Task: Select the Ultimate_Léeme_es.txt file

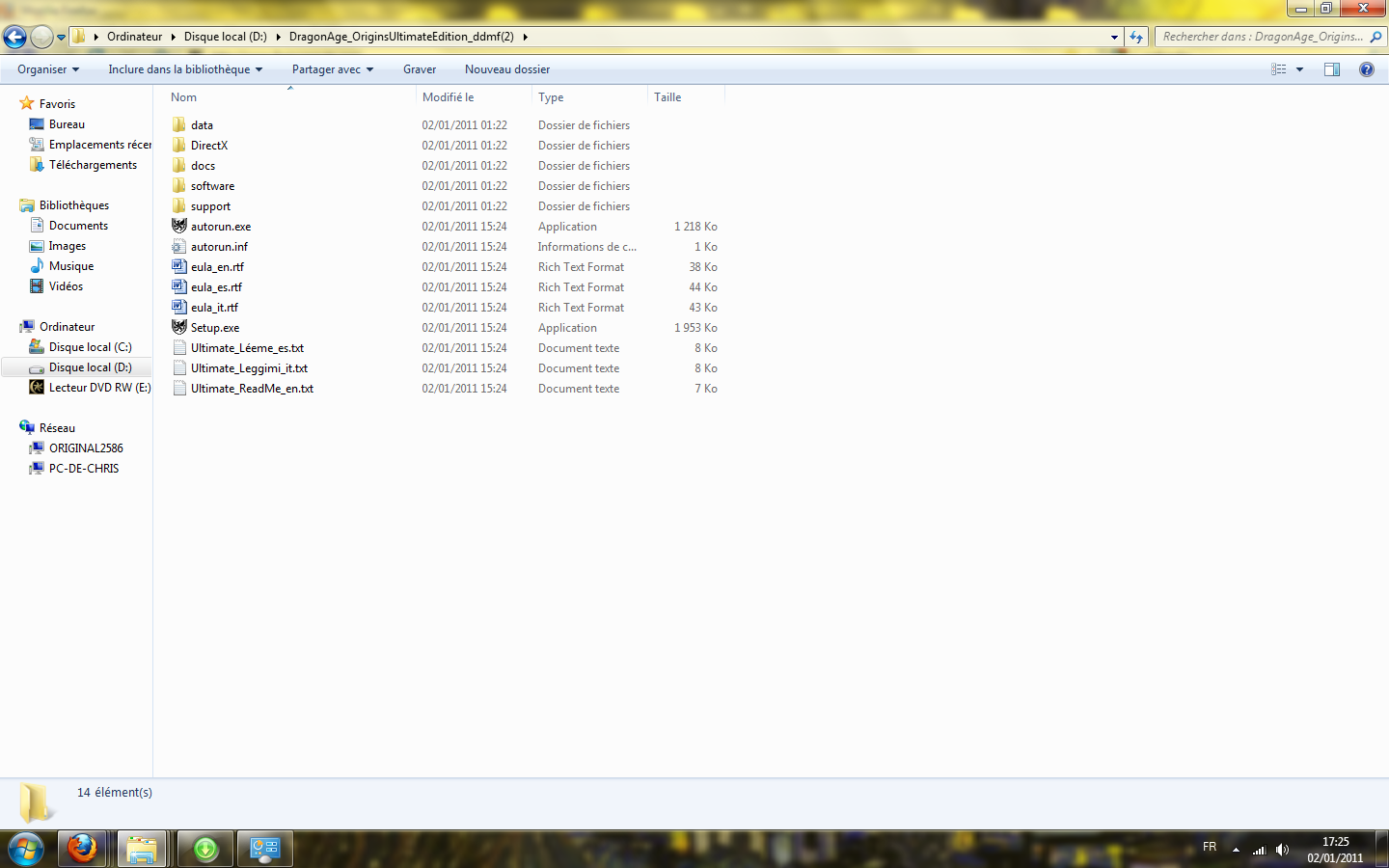Action: (247, 348)
